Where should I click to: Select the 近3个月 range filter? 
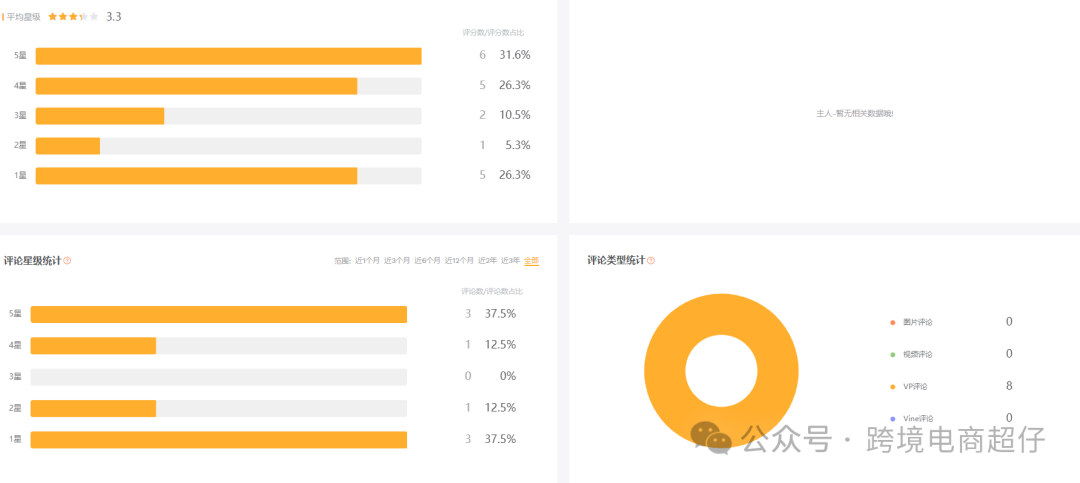pos(397,261)
